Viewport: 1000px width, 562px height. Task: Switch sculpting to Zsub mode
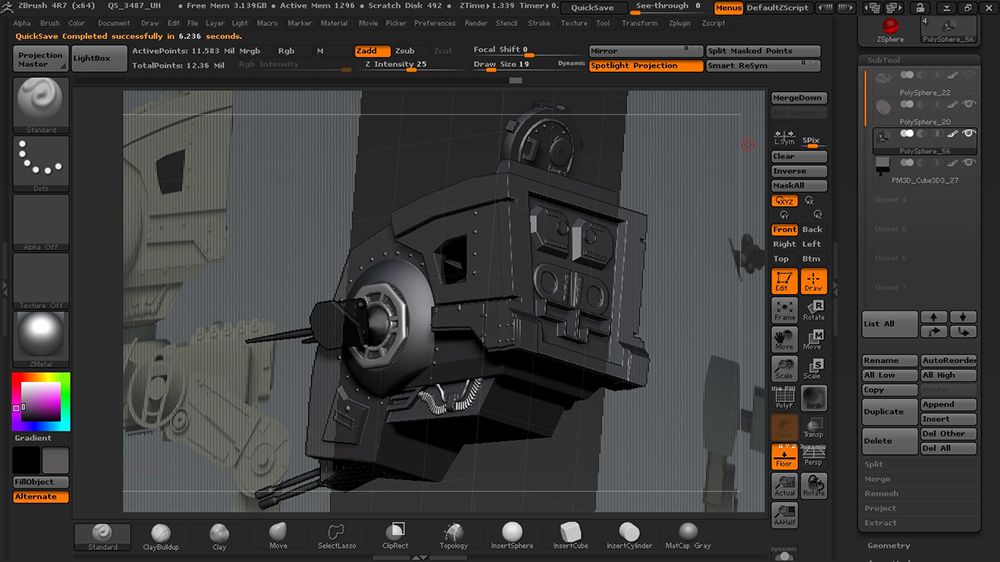click(405, 51)
